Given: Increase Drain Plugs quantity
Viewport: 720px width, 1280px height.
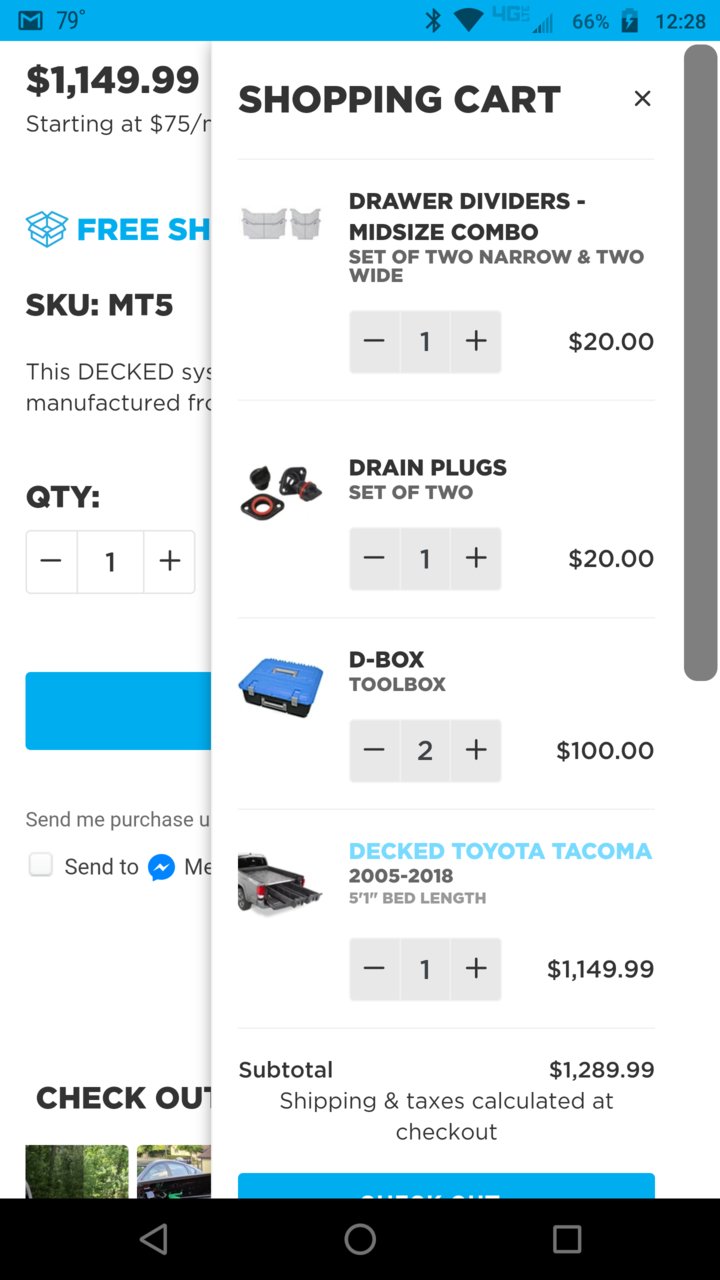Looking at the screenshot, I should pyautogui.click(x=476, y=558).
